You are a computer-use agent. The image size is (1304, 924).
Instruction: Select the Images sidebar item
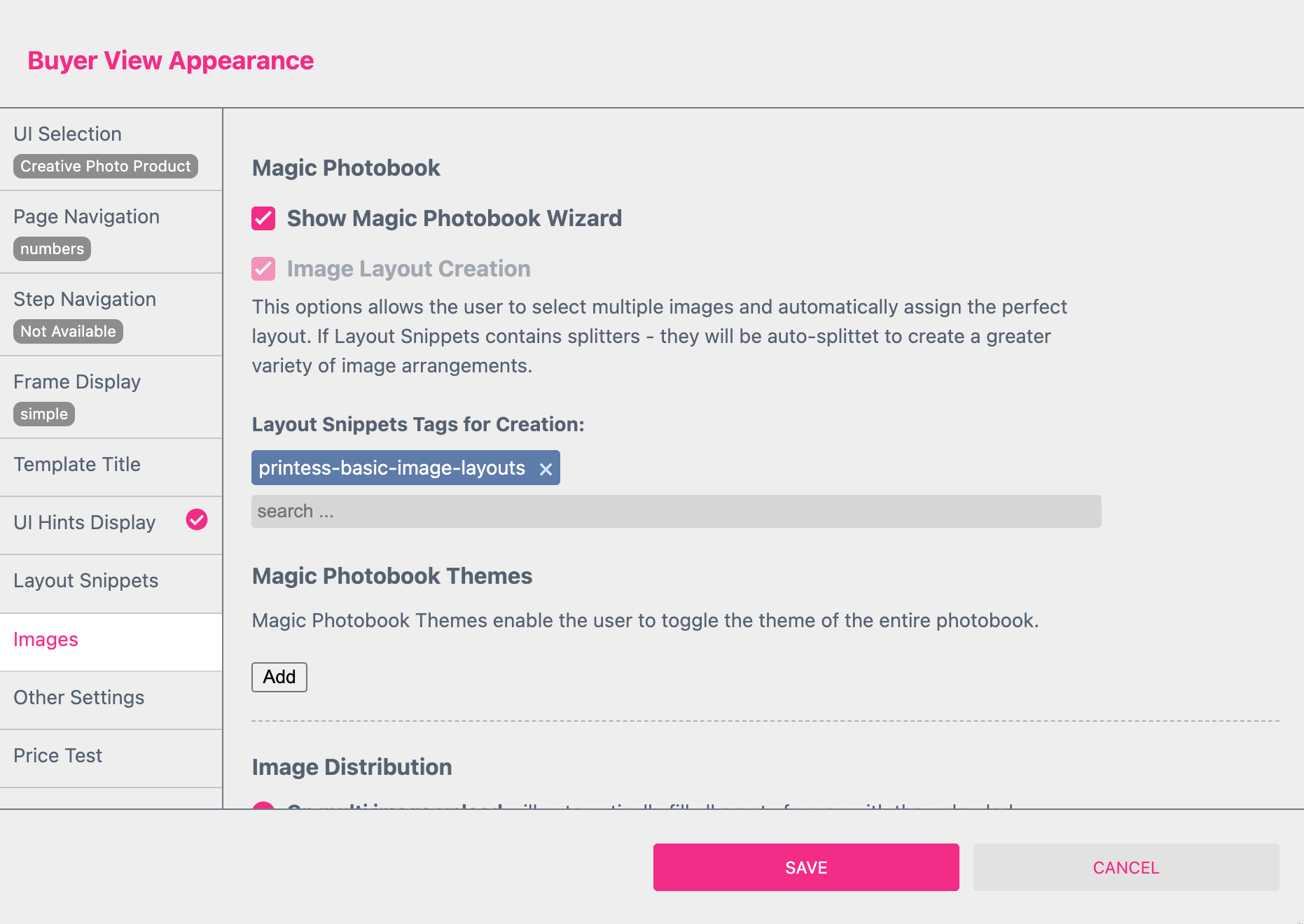111,642
